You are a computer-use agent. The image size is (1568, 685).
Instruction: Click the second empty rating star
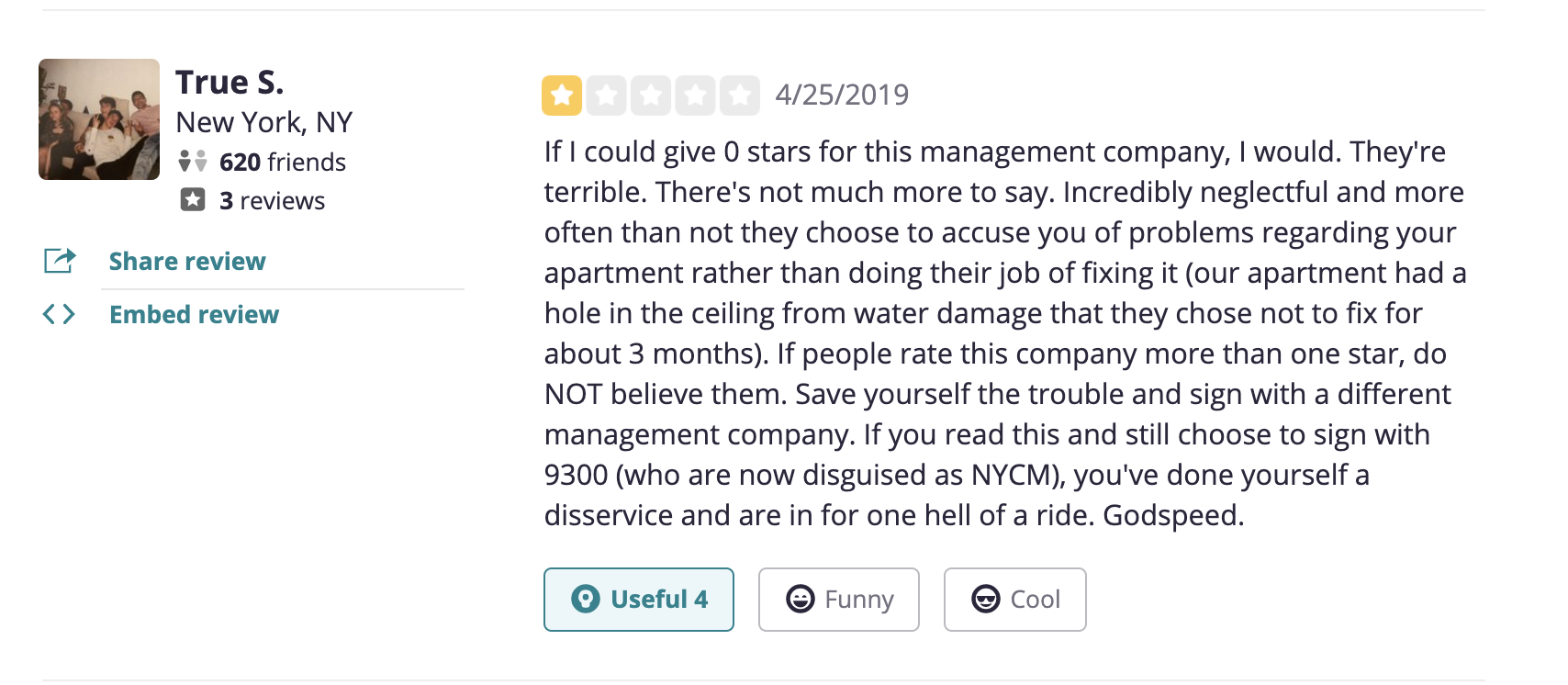pyautogui.click(x=606, y=95)
